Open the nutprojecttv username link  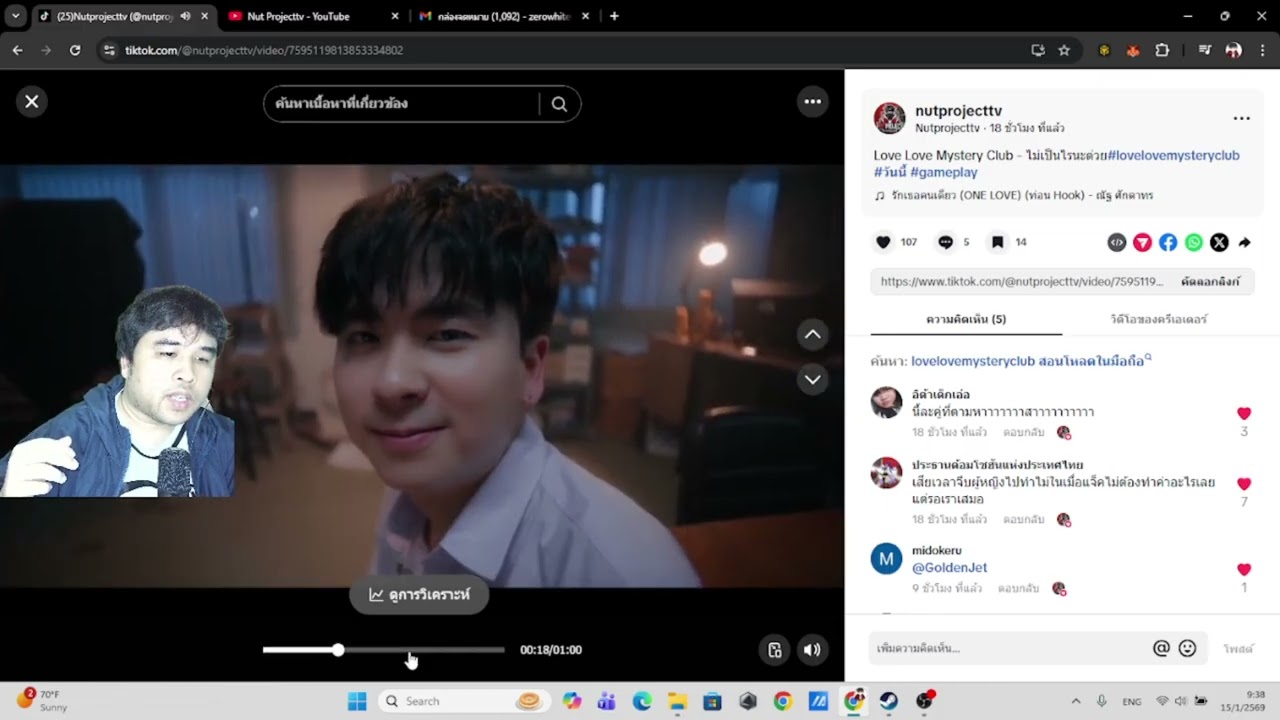pyautogui.click(x=958, y=111)
